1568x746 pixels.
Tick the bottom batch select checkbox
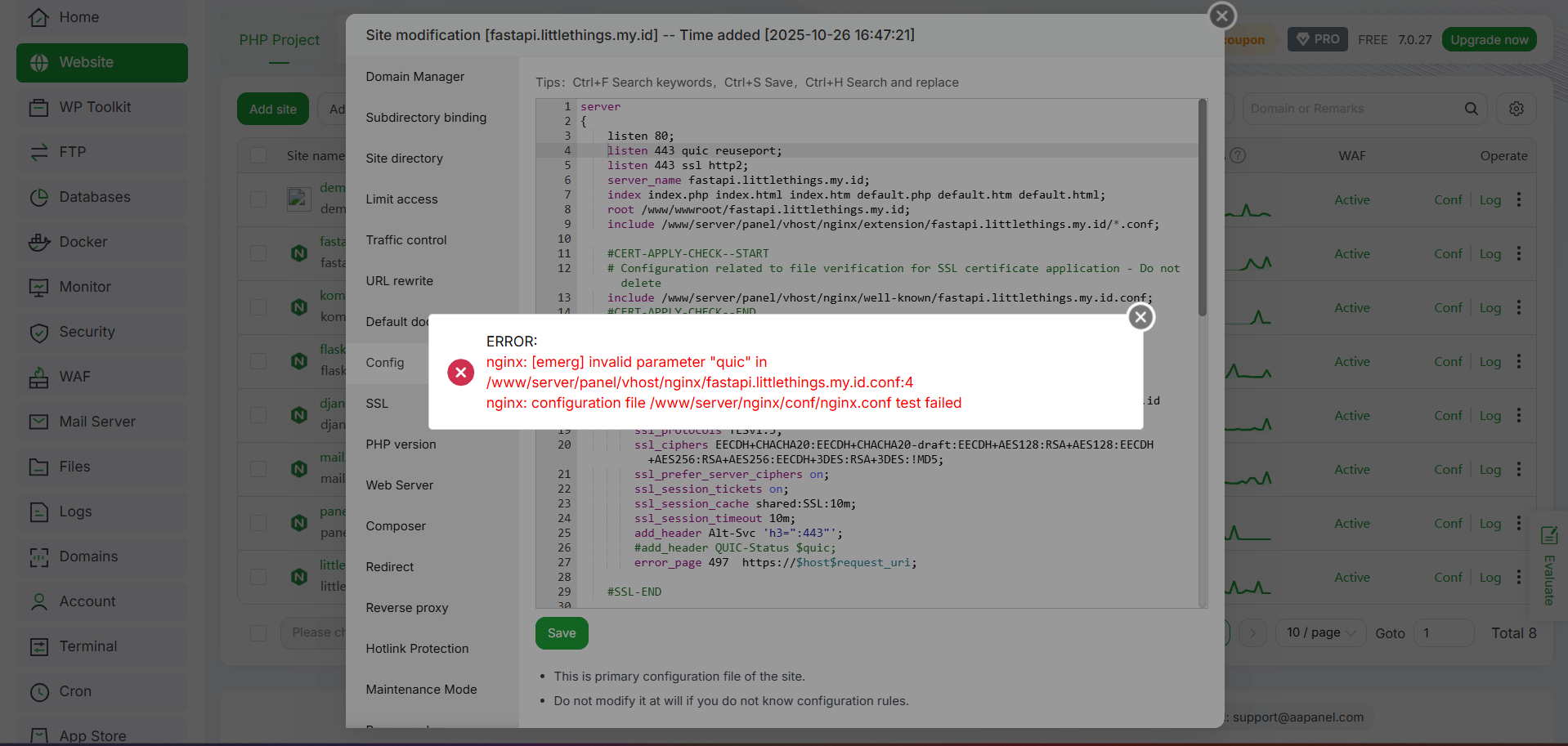258,633
